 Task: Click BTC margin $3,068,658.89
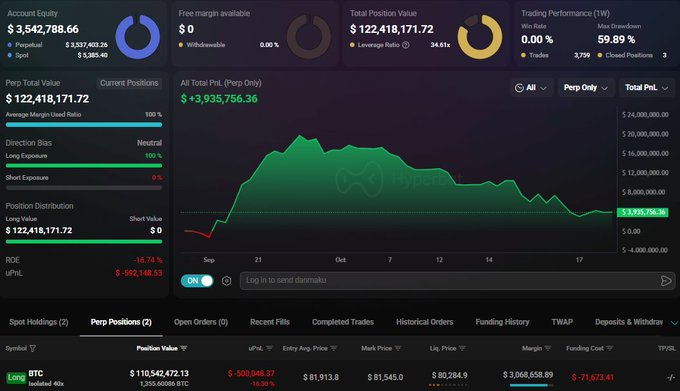pyautogui.click(x=528, y=375)
